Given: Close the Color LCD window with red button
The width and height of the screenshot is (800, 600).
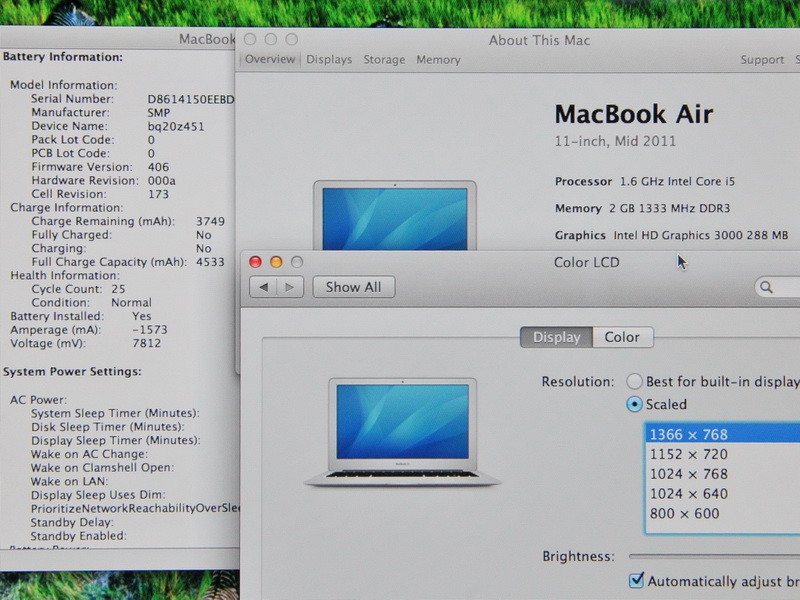Looking at the screenshot, I should click(255, 262).
